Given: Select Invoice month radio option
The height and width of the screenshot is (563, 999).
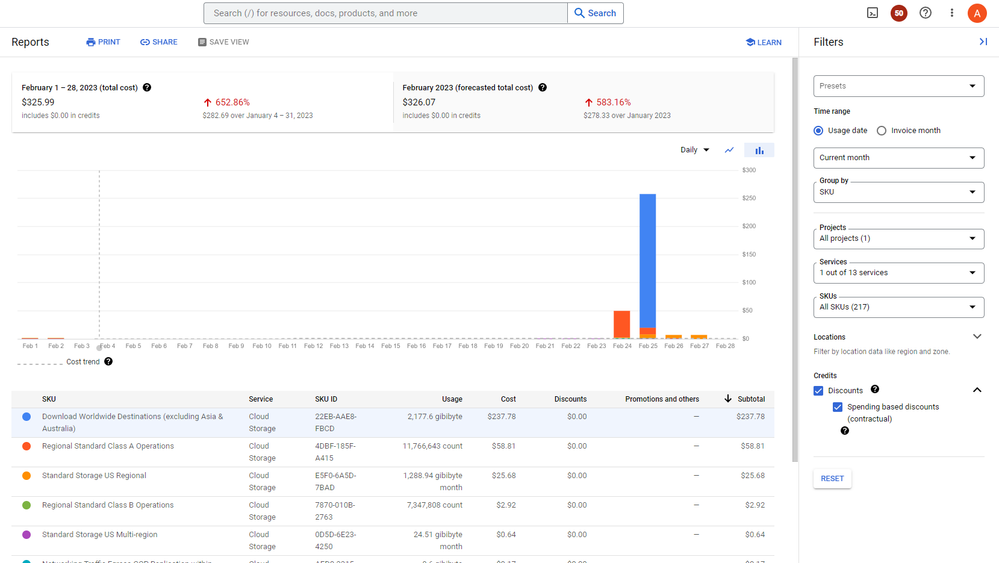Looking at the screenshot, I should pos(881,131).
